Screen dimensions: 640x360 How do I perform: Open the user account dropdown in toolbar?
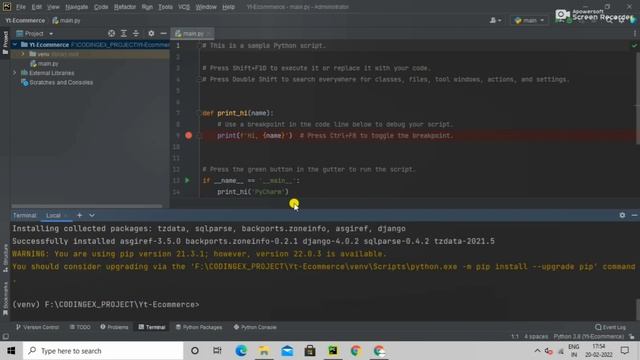495,20
